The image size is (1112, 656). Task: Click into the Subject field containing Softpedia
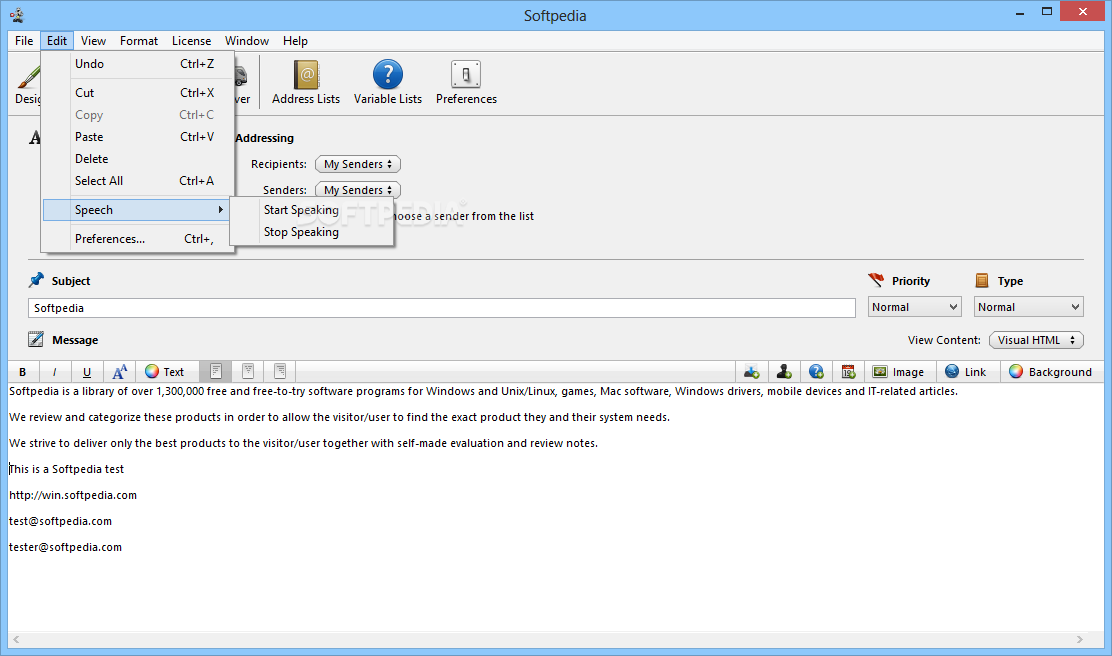pos(442,308)
